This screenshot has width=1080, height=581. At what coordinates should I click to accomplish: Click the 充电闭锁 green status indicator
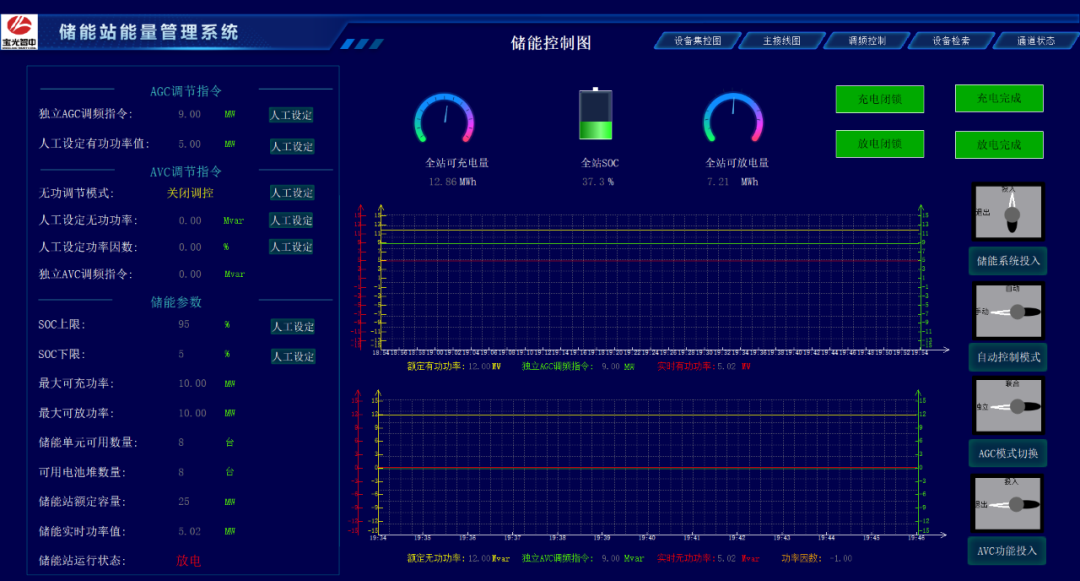pyautogui.click(x=879, y=99)
